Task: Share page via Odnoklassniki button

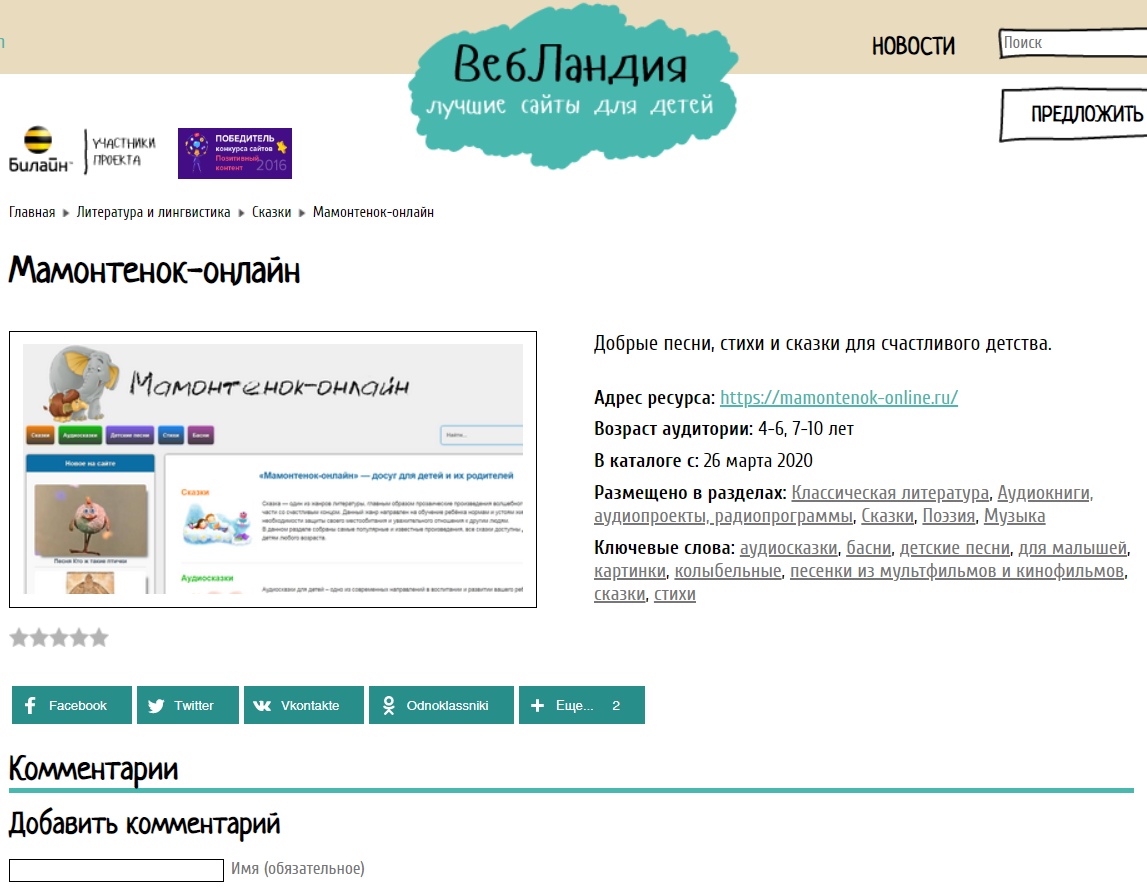Action: [441, 705]
